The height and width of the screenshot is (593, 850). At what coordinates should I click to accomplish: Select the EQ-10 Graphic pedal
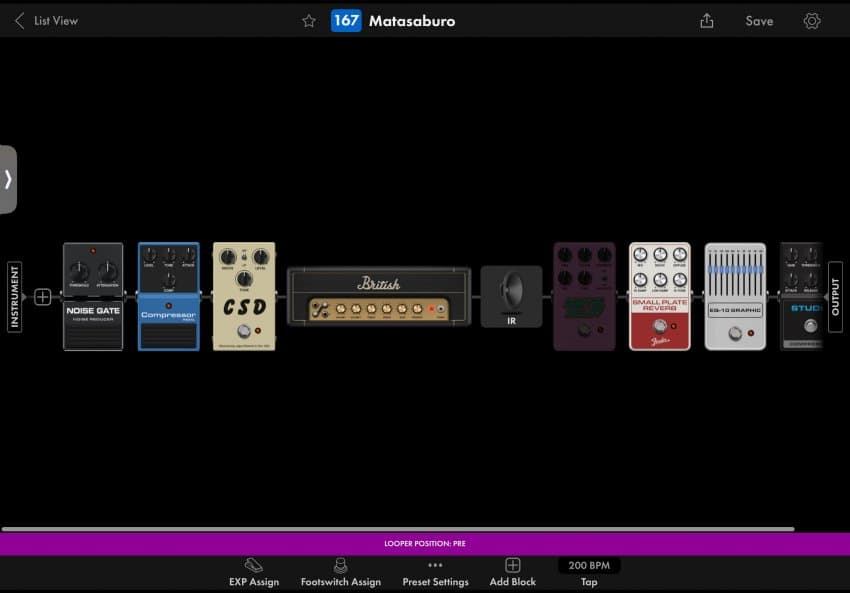[x=735, y=296]
